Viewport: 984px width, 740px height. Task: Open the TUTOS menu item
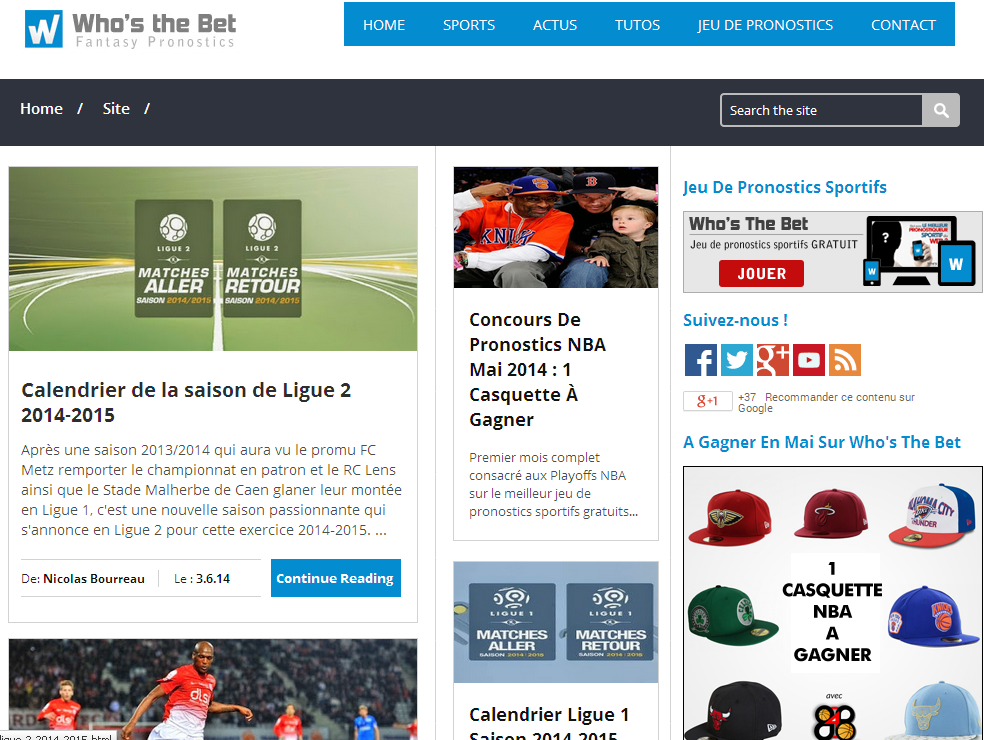pyautogui.click(x=637, y=25)
